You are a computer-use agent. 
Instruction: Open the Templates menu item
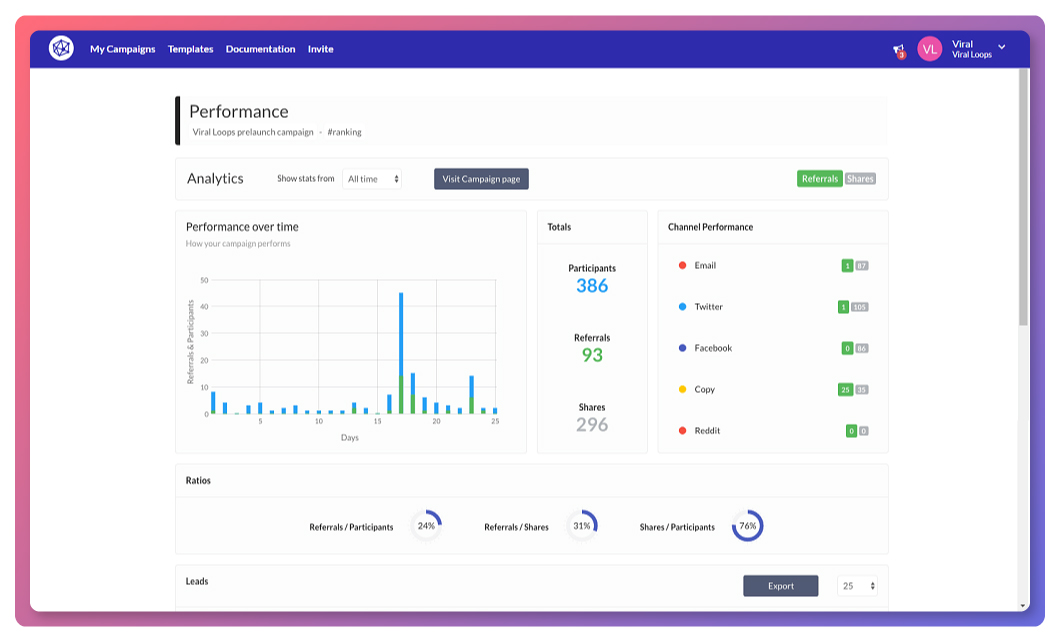(191, 49)
